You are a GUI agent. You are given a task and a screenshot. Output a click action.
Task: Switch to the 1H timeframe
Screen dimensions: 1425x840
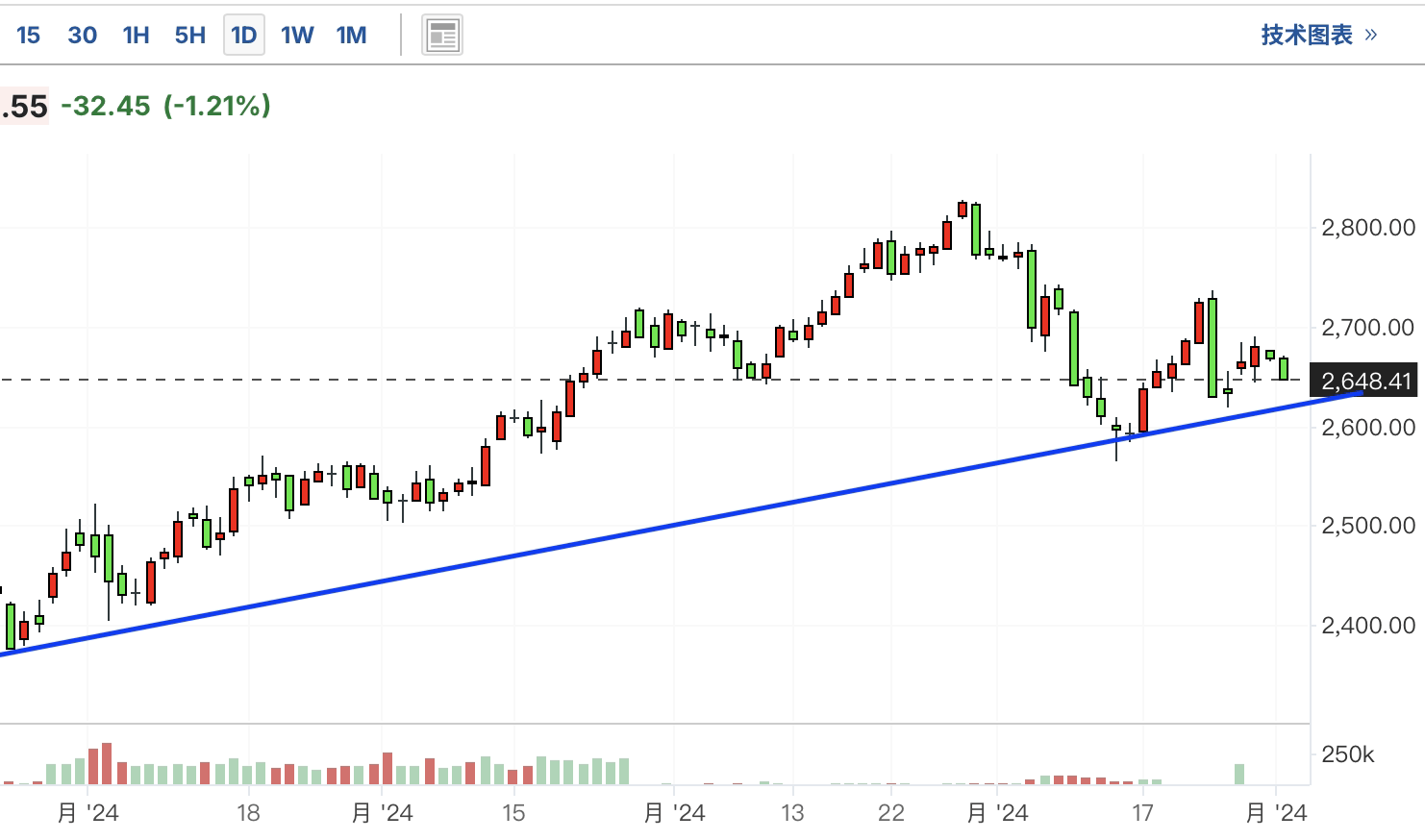coord(136,36)
